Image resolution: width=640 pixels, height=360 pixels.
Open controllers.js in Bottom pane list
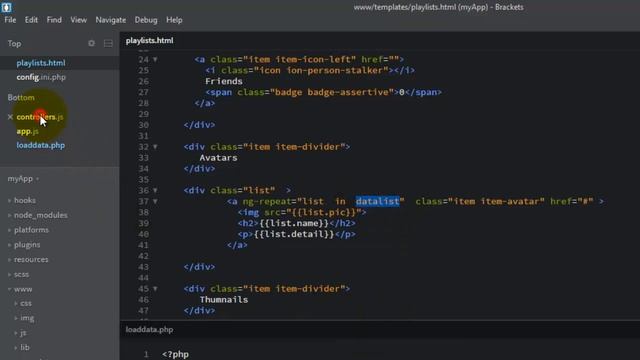pyautogui.click(x=40, y=117)
